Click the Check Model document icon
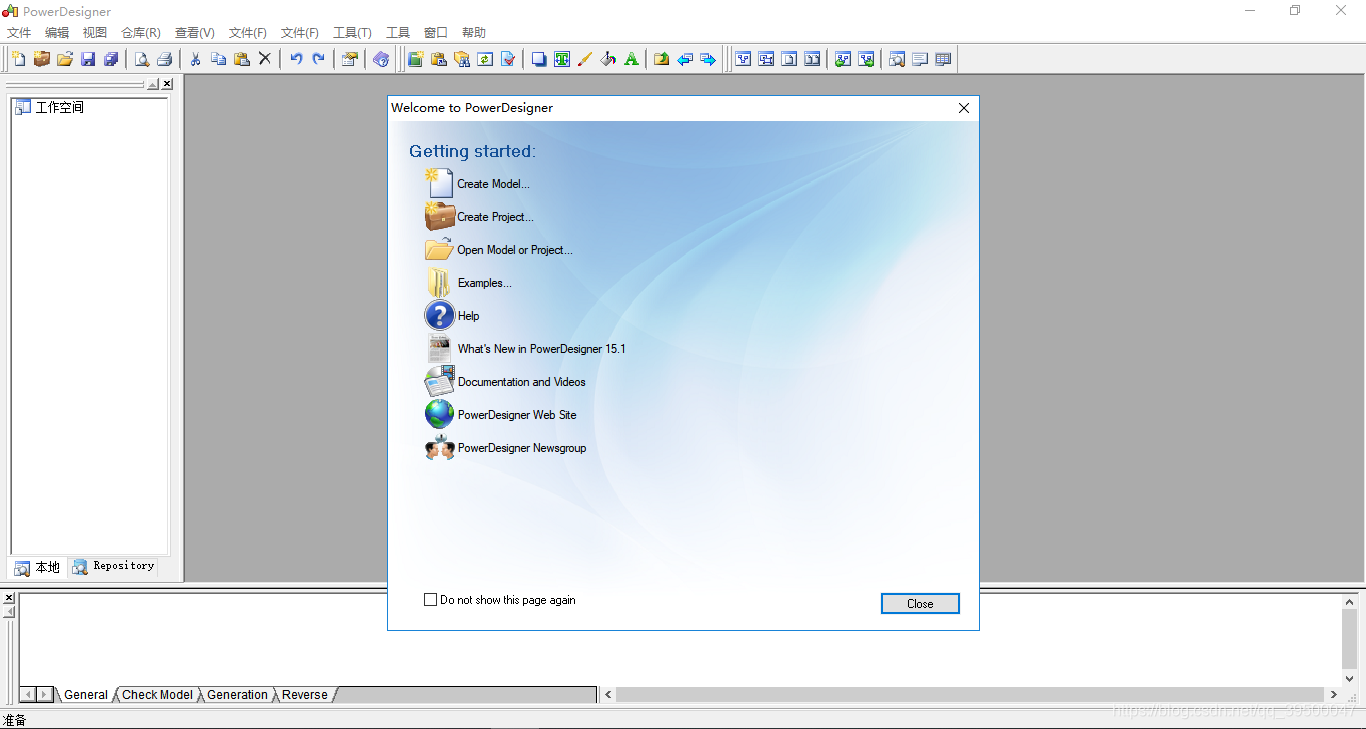Screen dimensions: 1366x729 508,59
